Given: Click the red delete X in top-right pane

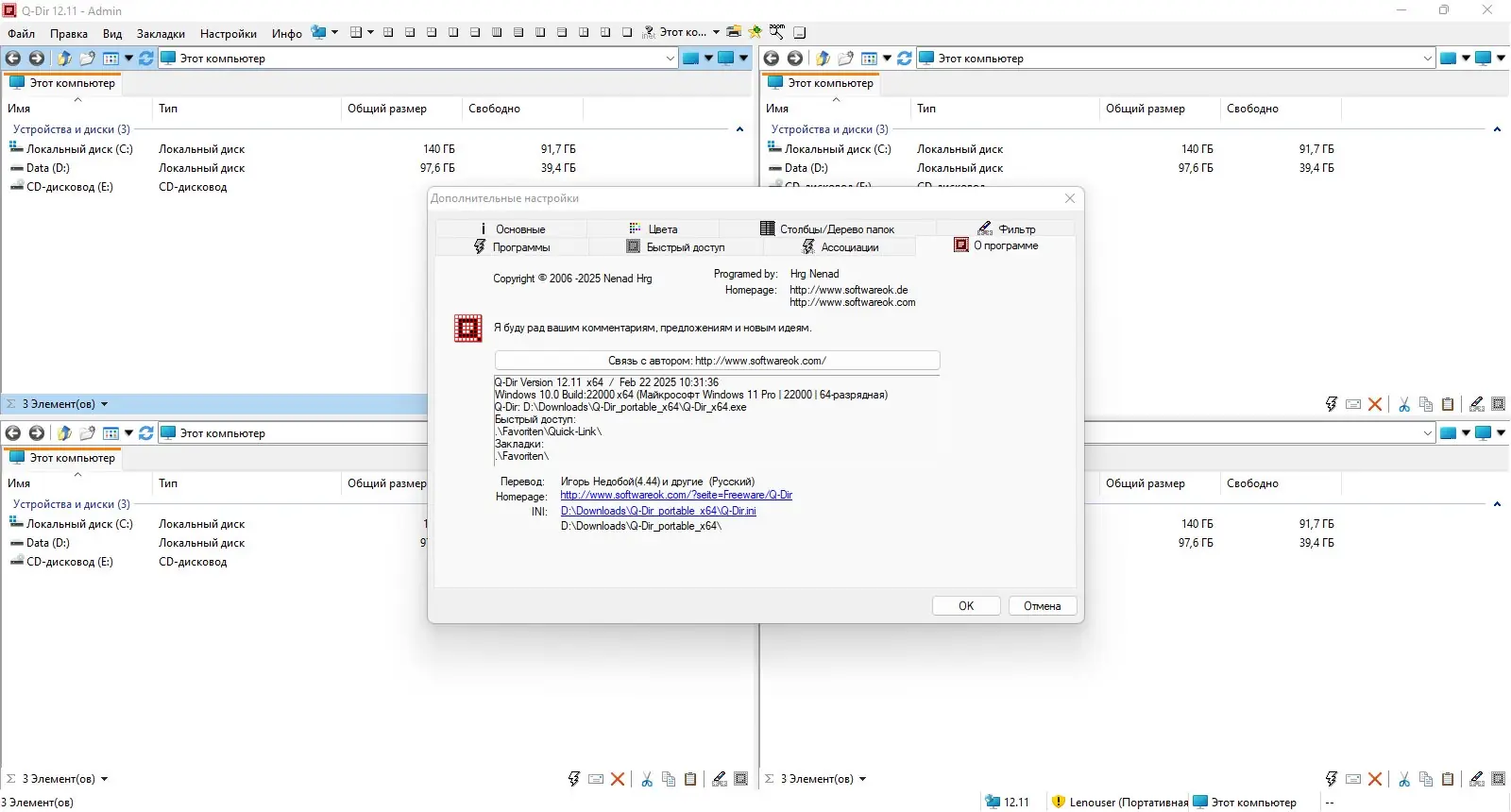Looking at the screenshot, I should [x=1375, y=404].
